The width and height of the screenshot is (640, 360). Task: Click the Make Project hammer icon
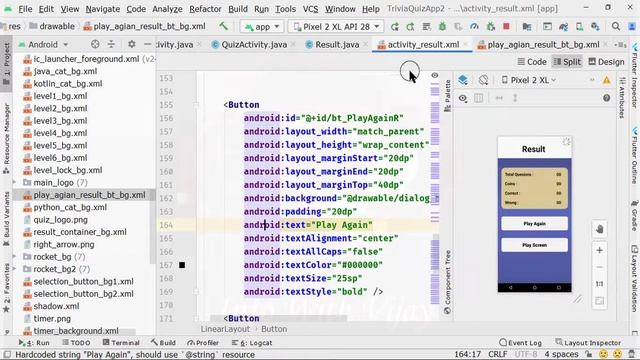(223, 27)
